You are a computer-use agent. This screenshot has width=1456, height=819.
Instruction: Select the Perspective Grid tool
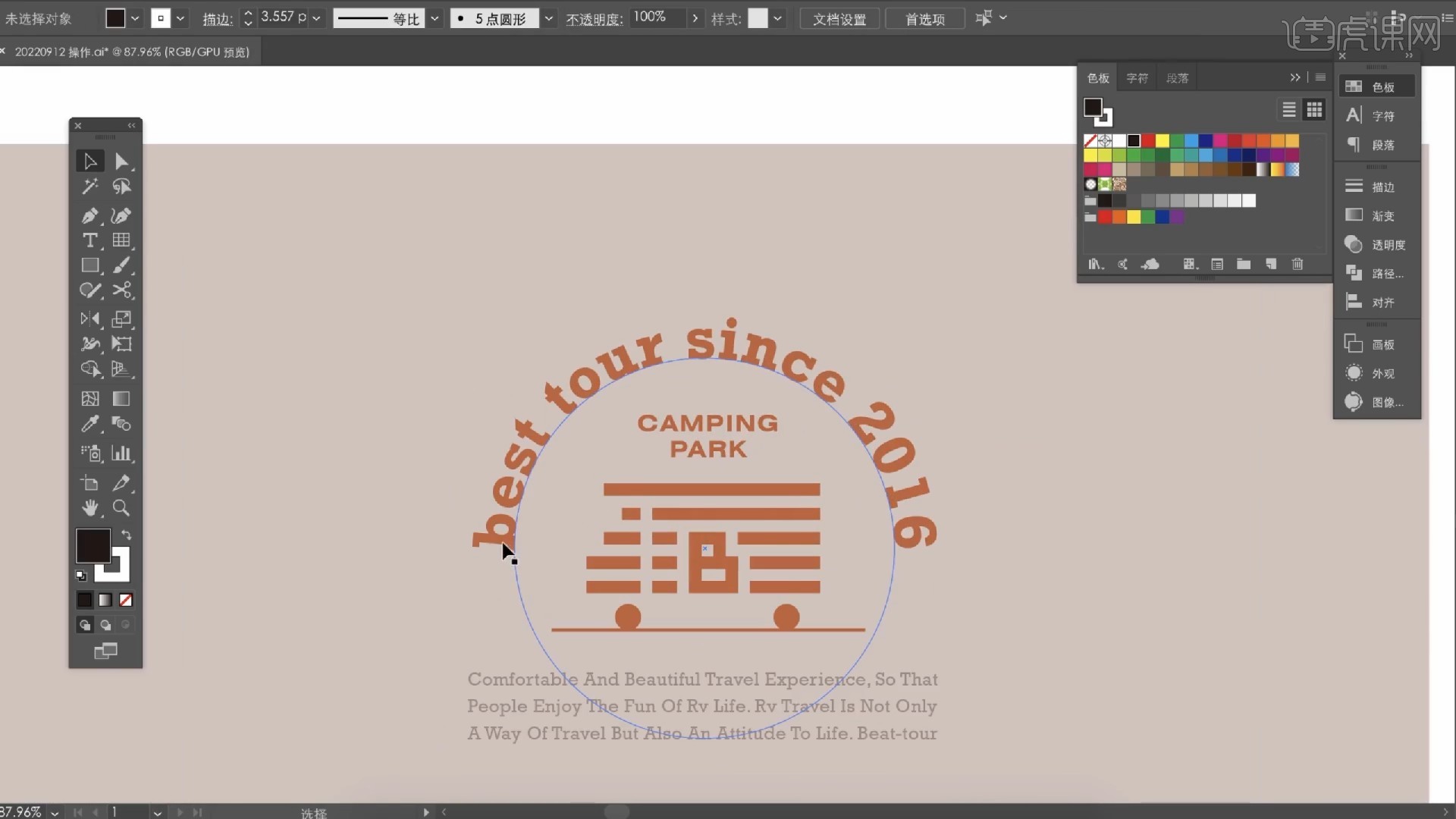click(x=121, y=369)
